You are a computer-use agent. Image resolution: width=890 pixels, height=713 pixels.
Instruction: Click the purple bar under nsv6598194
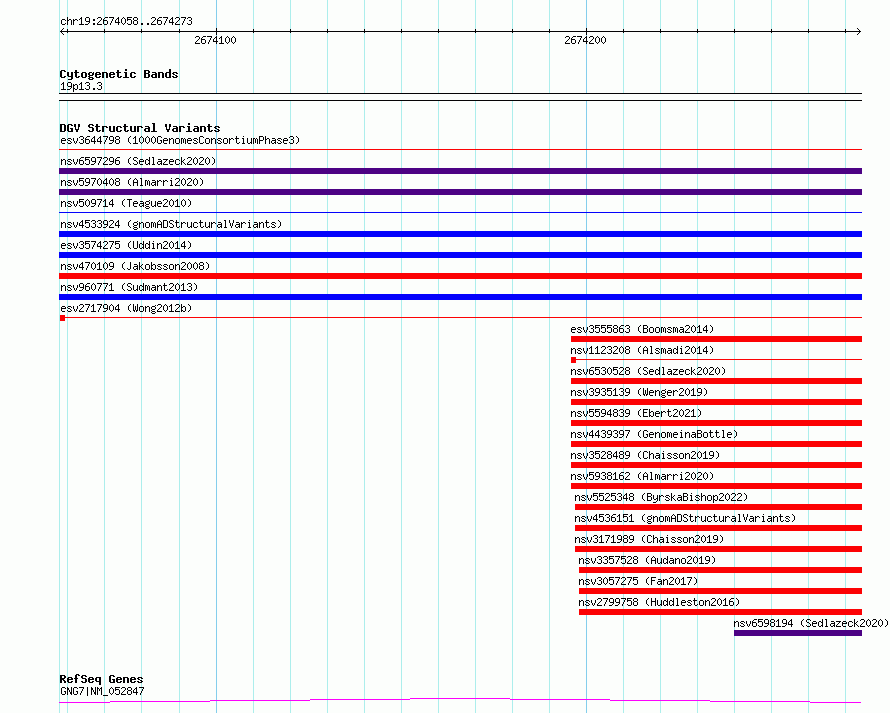point(797,633)
